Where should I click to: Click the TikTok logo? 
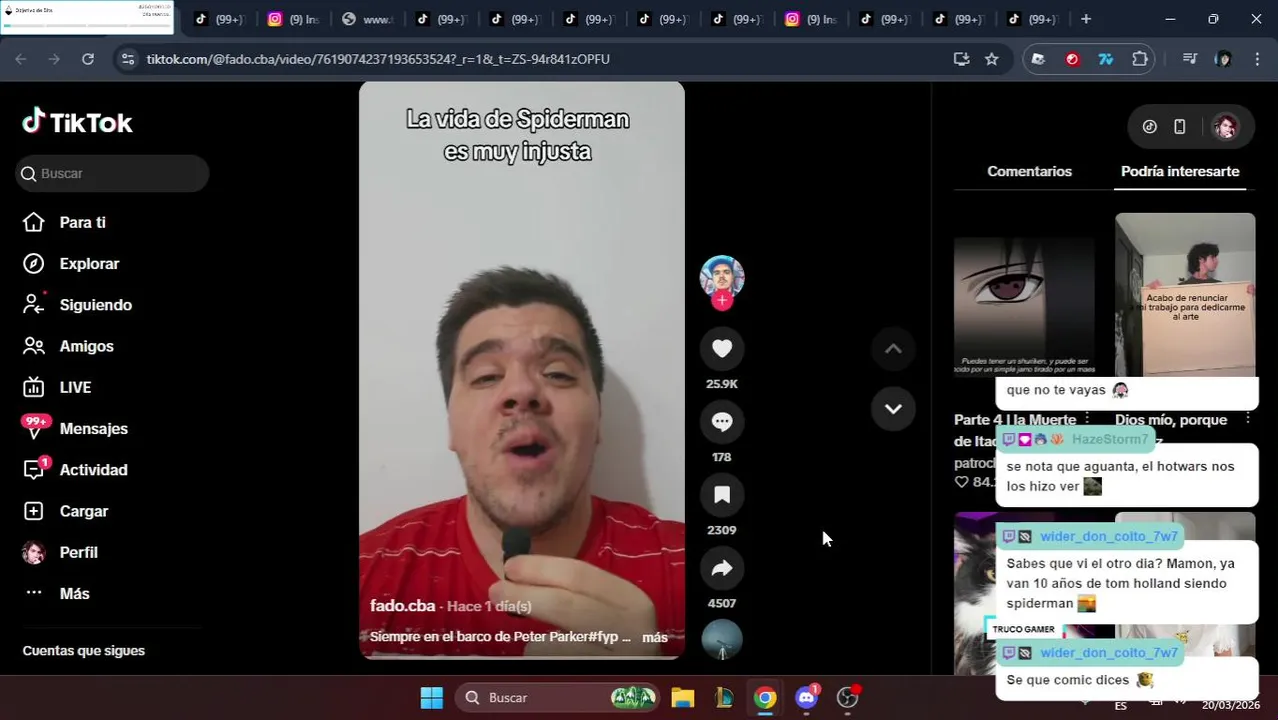pyautogui.click(x=77, y=122)
